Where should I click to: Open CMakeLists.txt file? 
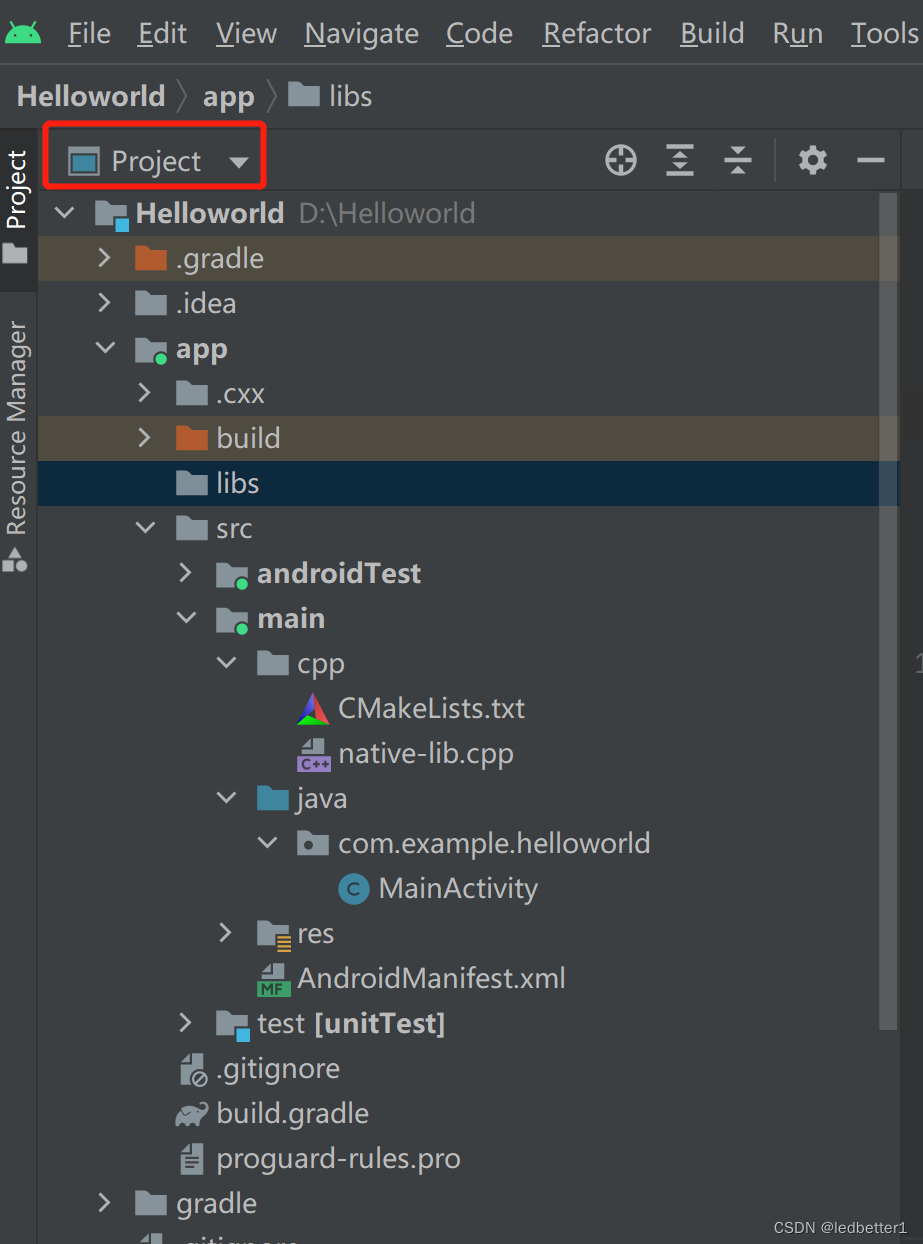click(x=430, y=708)
